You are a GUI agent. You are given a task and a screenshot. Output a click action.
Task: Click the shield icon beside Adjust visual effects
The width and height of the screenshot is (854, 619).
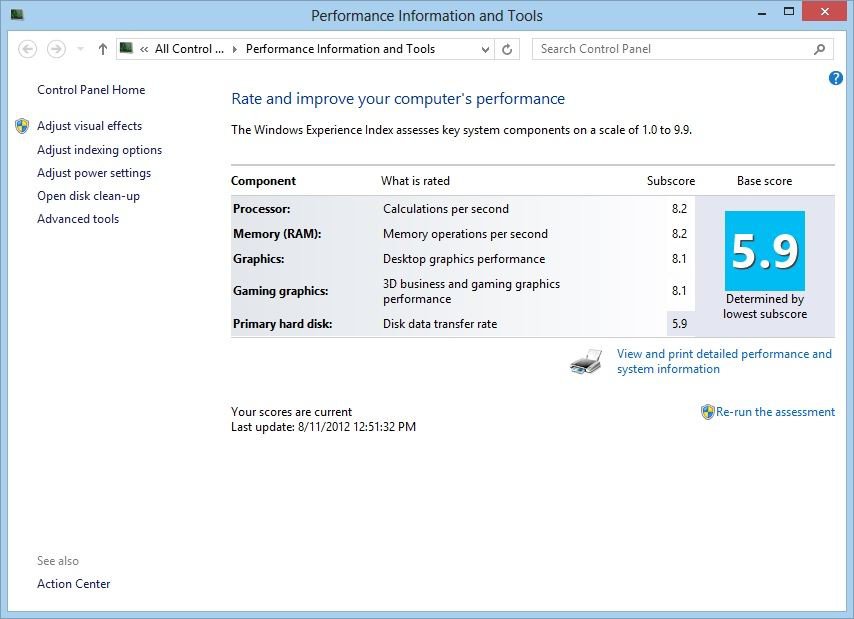pyautogui.click(x=22, y=126)
